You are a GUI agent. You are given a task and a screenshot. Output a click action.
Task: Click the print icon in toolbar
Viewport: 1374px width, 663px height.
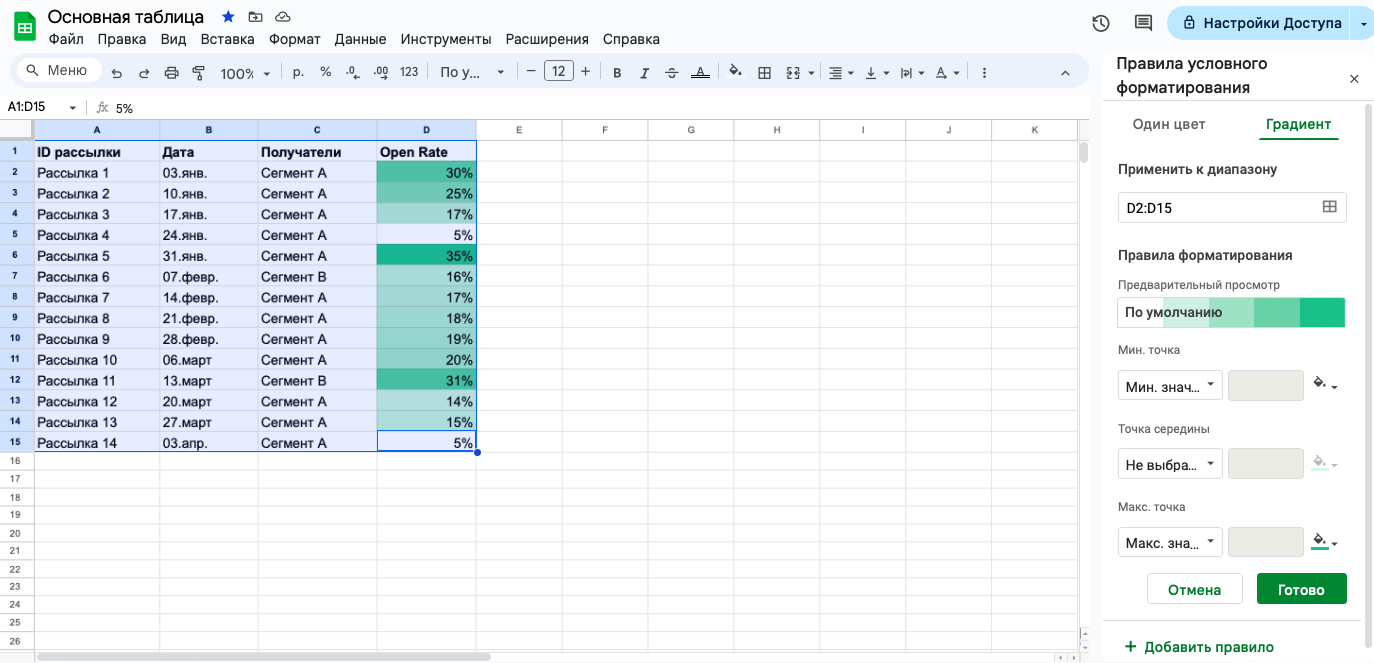(x=171, y=73)
